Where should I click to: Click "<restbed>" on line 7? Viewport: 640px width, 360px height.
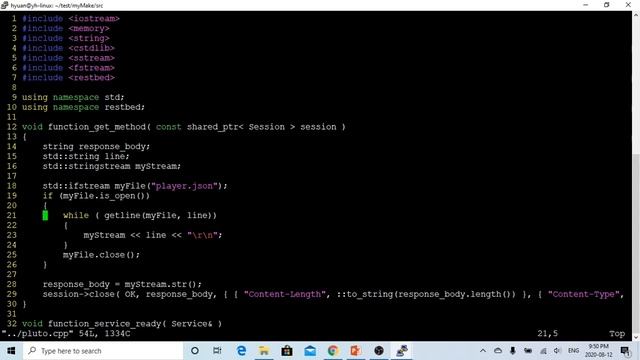(91, 78)
